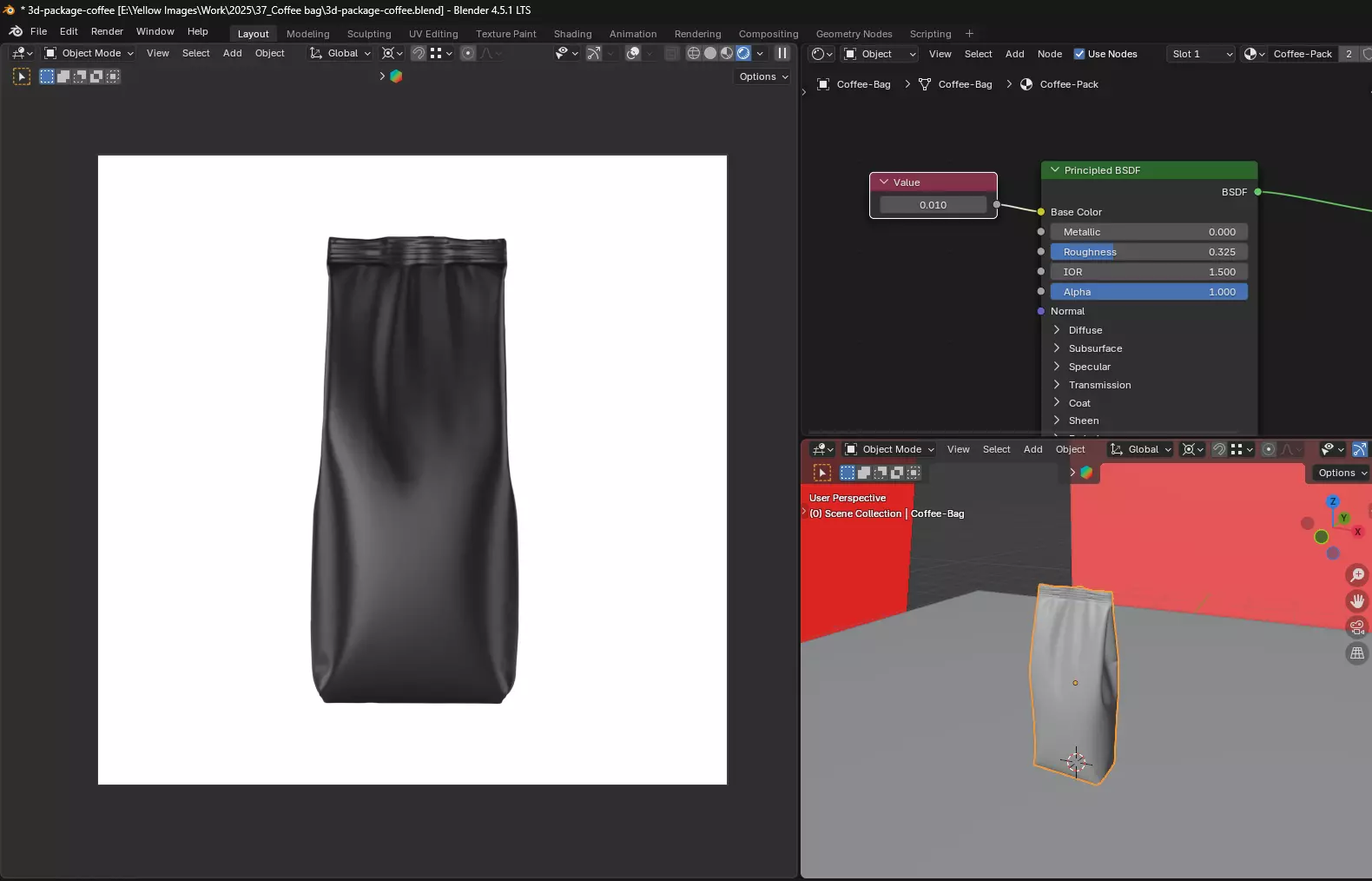This screenshot has width=1372, height=881.
Task: Choose 'extend selection' mode in the left viewport
Action: [x=63, y=76]
